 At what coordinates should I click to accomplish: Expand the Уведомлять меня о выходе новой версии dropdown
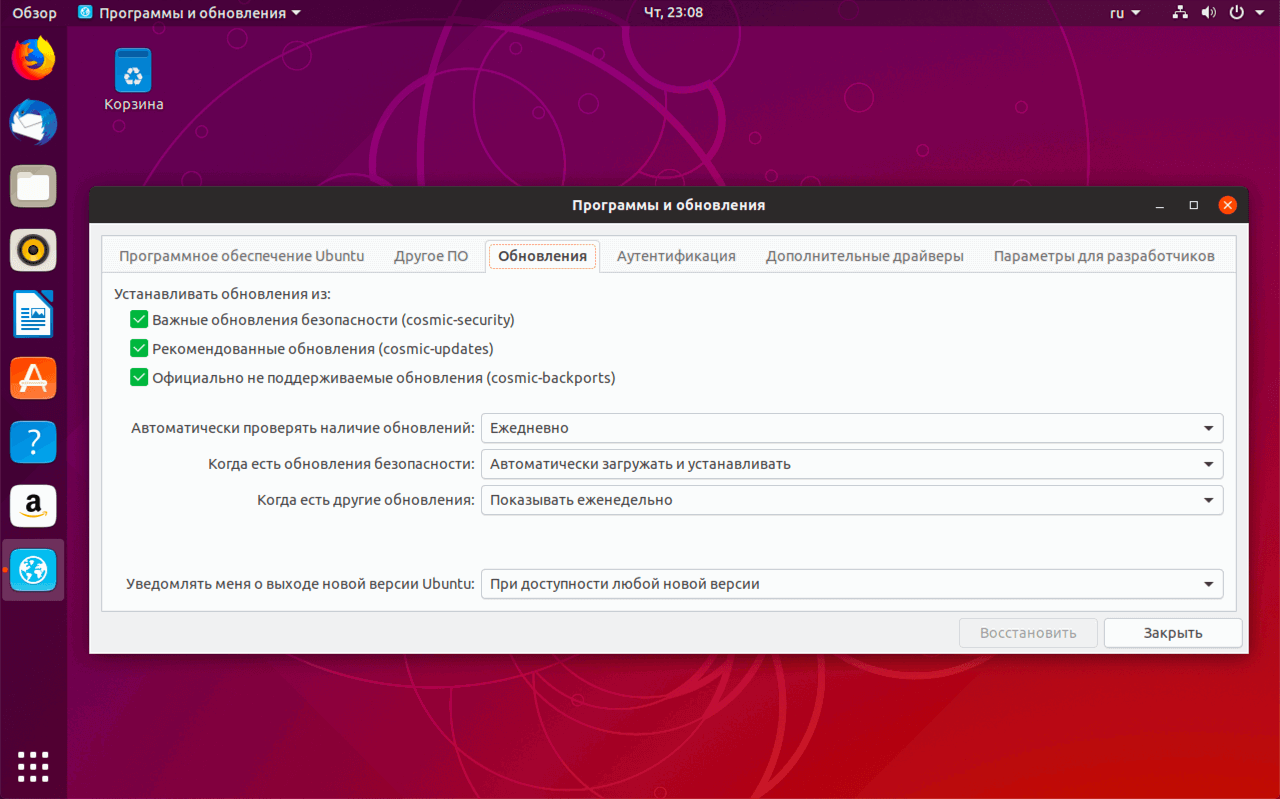click(x=852, y=584)
